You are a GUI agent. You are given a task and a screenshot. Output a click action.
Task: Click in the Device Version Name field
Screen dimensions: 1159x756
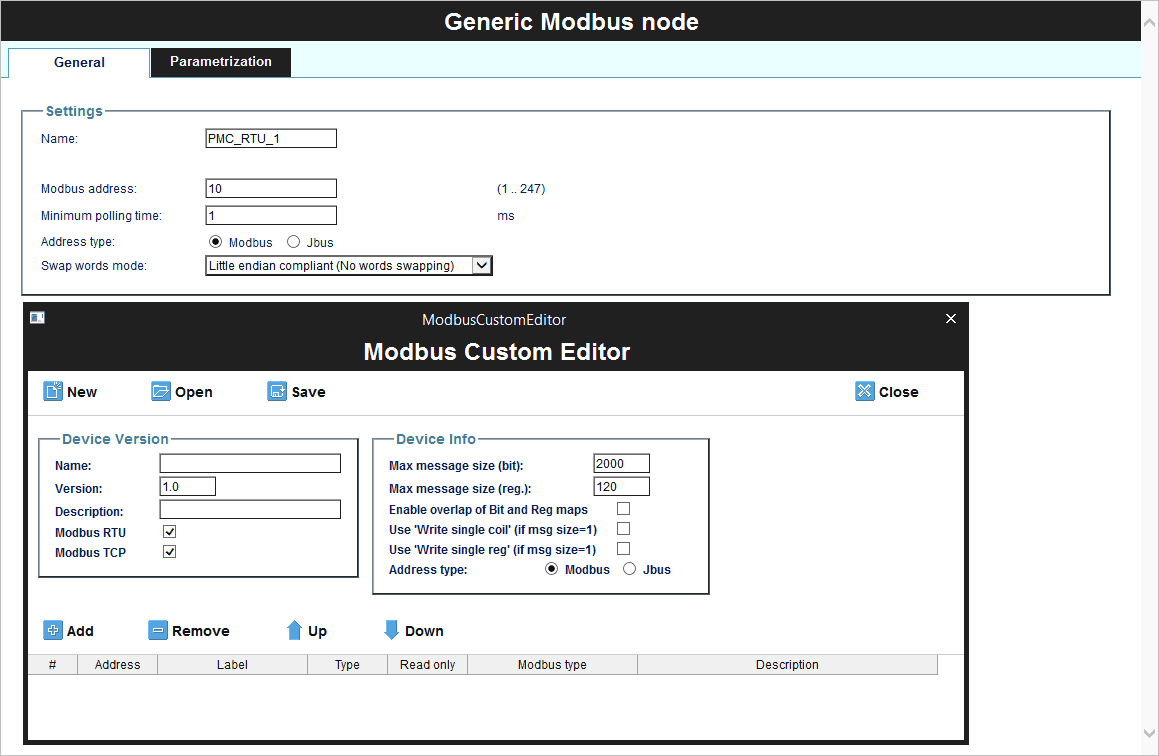(x=249, y=463)
